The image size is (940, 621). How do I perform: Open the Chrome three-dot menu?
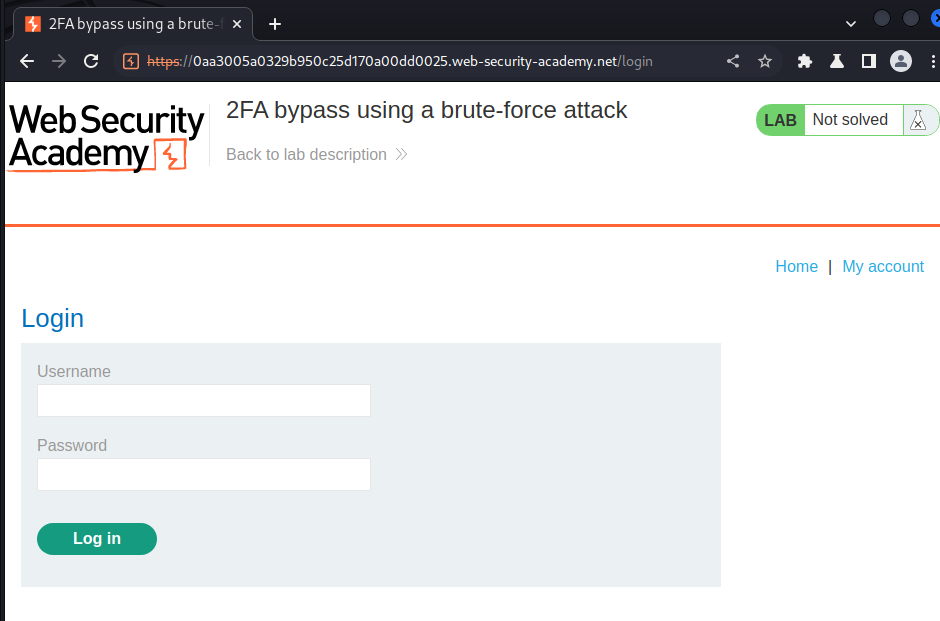tap(932, 61)
